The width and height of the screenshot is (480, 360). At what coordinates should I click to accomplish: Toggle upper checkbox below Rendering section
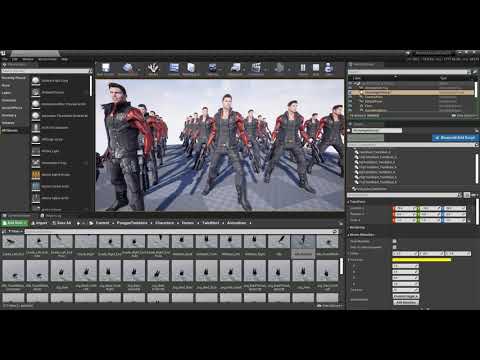click(x=395, y=241)
